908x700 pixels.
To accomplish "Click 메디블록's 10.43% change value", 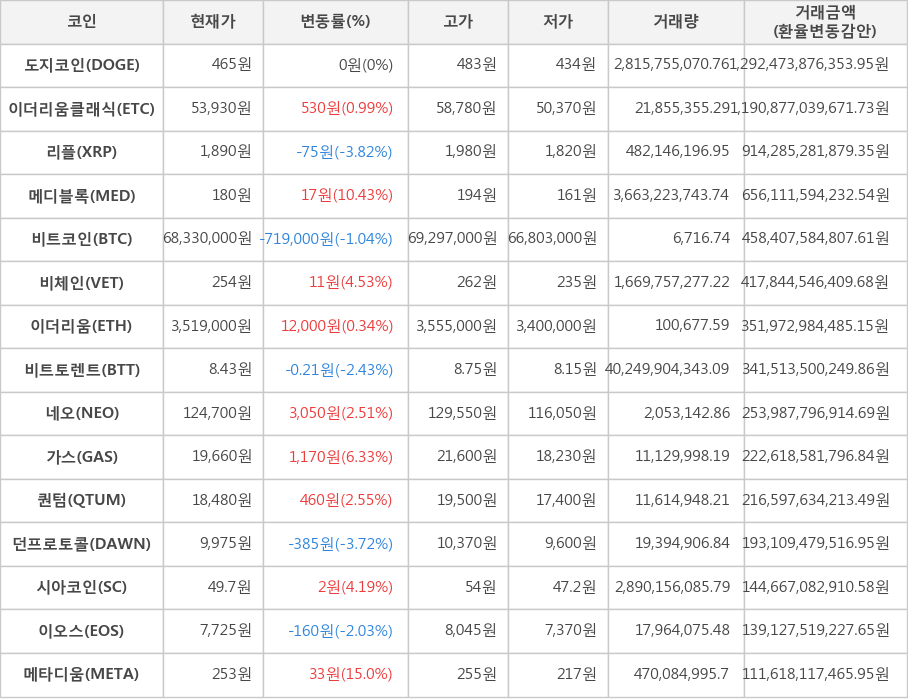I will point(333,196).
